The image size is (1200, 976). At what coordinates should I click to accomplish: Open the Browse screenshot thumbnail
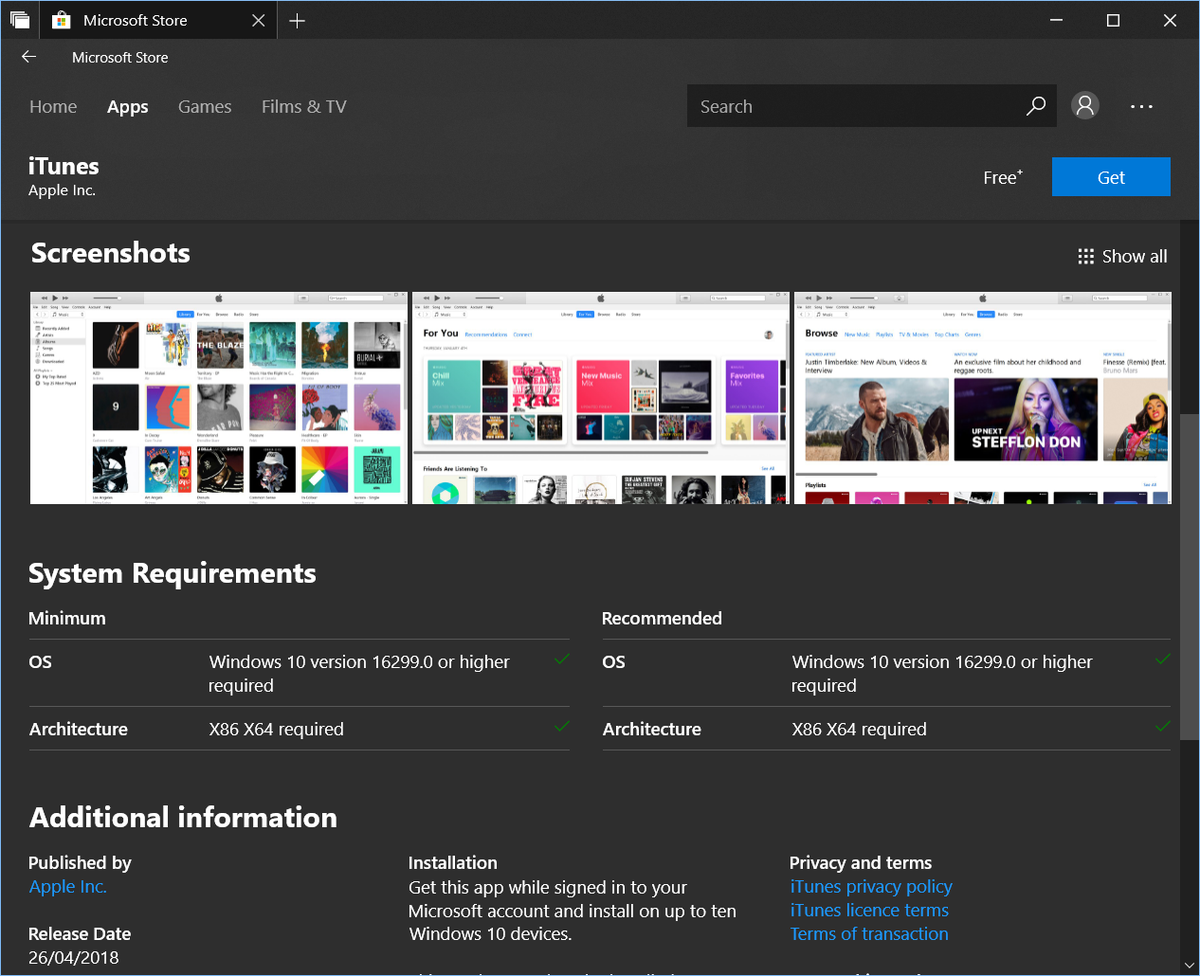click(x=983, y=398)
